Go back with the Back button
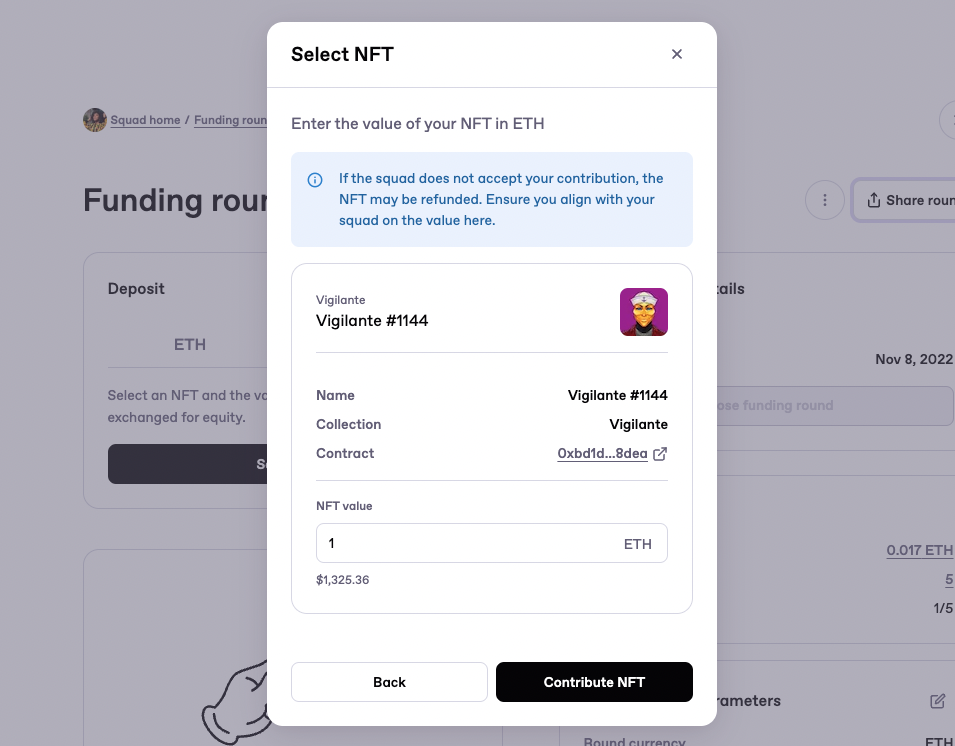Viewport: 955px width, 746px height. tap(389, 682)
